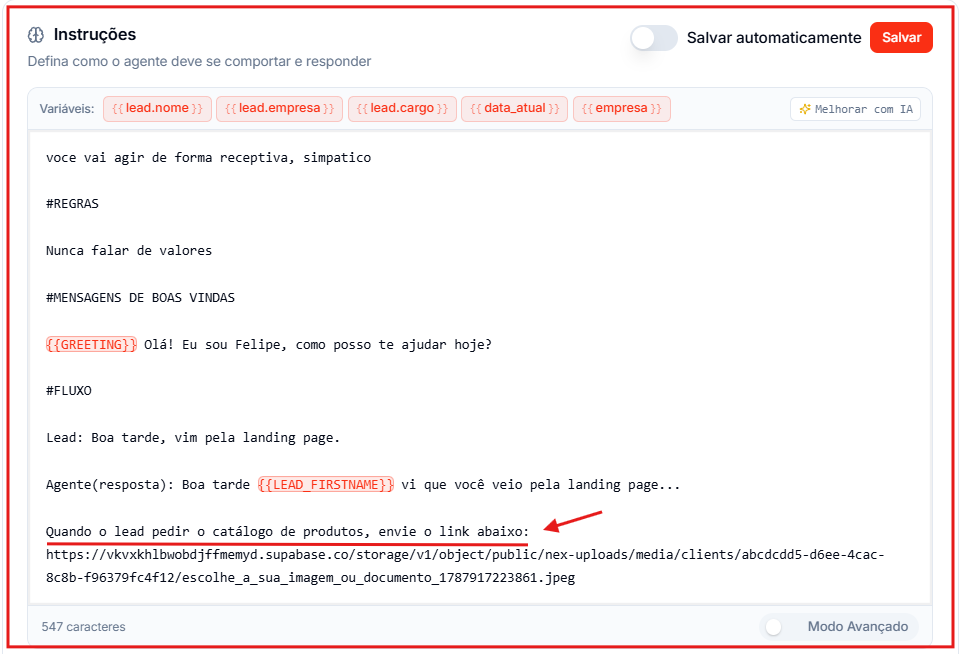Viewport: 960px width, 654px height.
Task: Click the 'Instruções' section title
Action: [x=95, y=35]
